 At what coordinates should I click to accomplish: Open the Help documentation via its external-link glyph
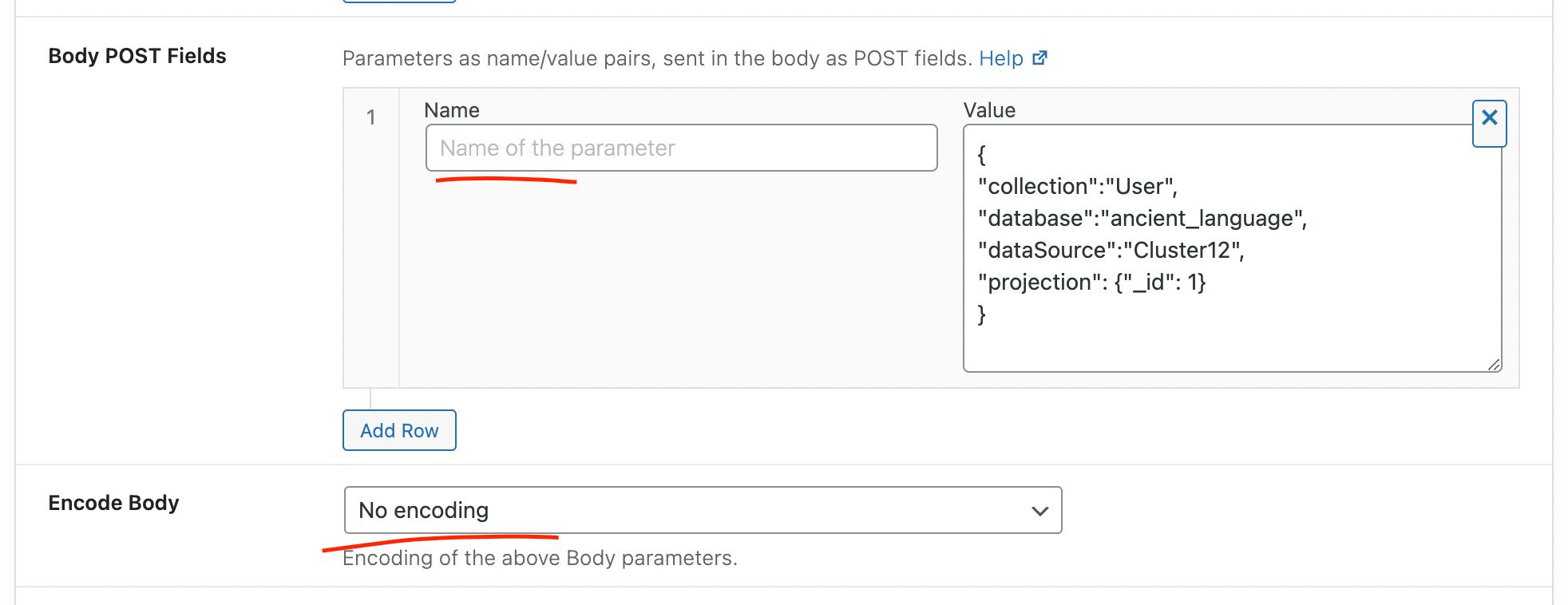coord(1039,57)
